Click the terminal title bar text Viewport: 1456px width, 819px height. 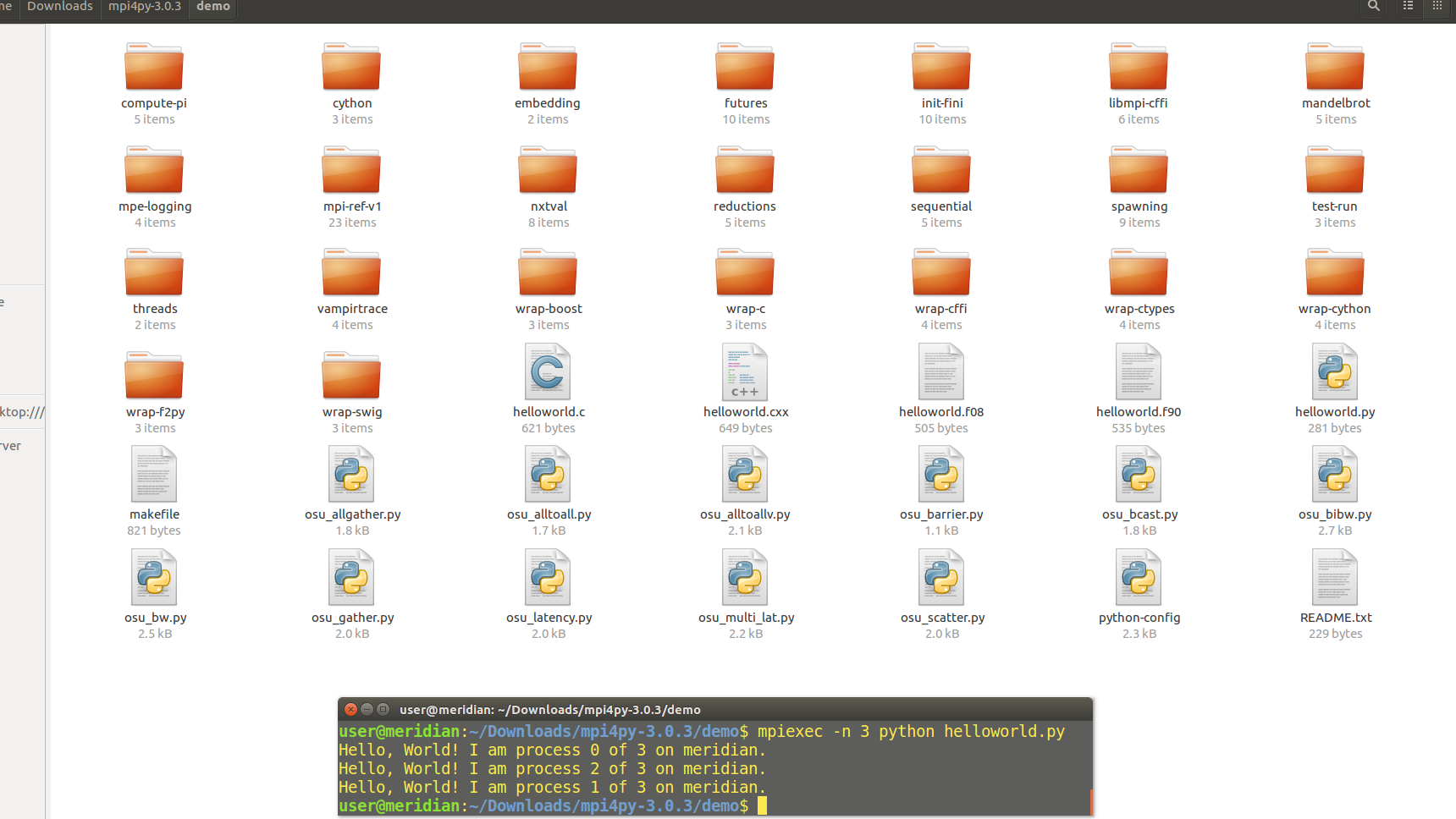point(550,710)
